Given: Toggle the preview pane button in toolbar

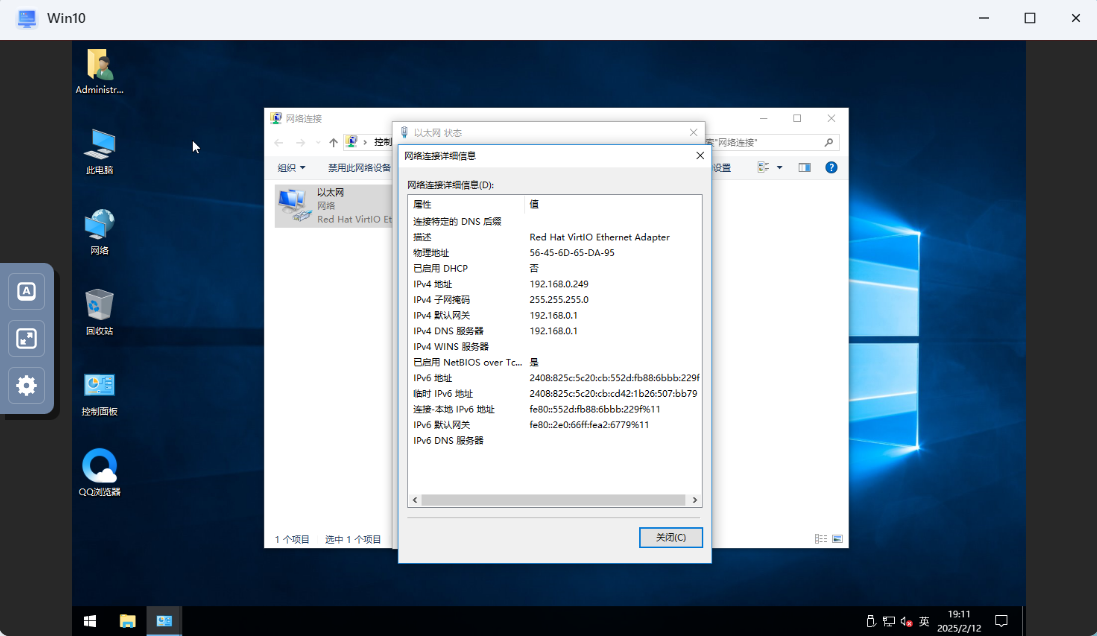Looking at the screenshot, I should (x=804, y=167).
